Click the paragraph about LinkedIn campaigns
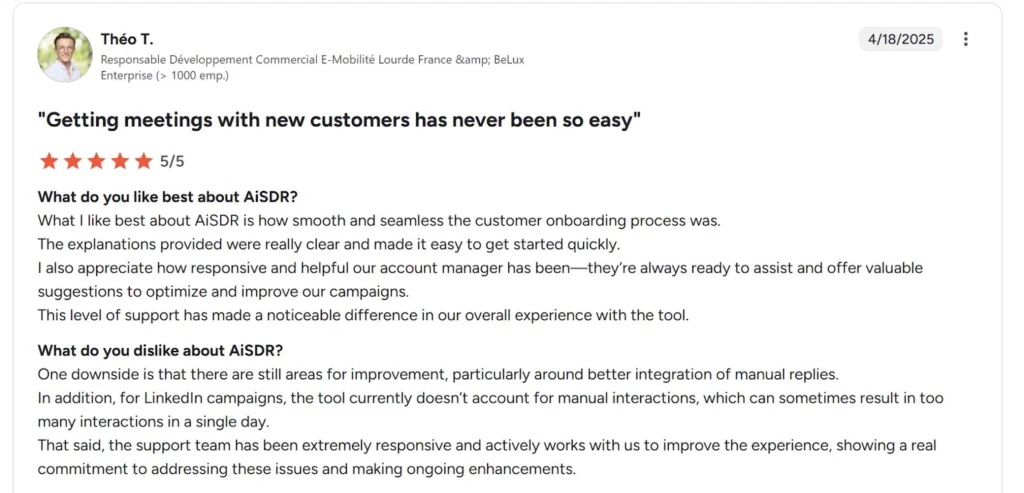Screen dimensions: 1024x493 pos(490,408)
